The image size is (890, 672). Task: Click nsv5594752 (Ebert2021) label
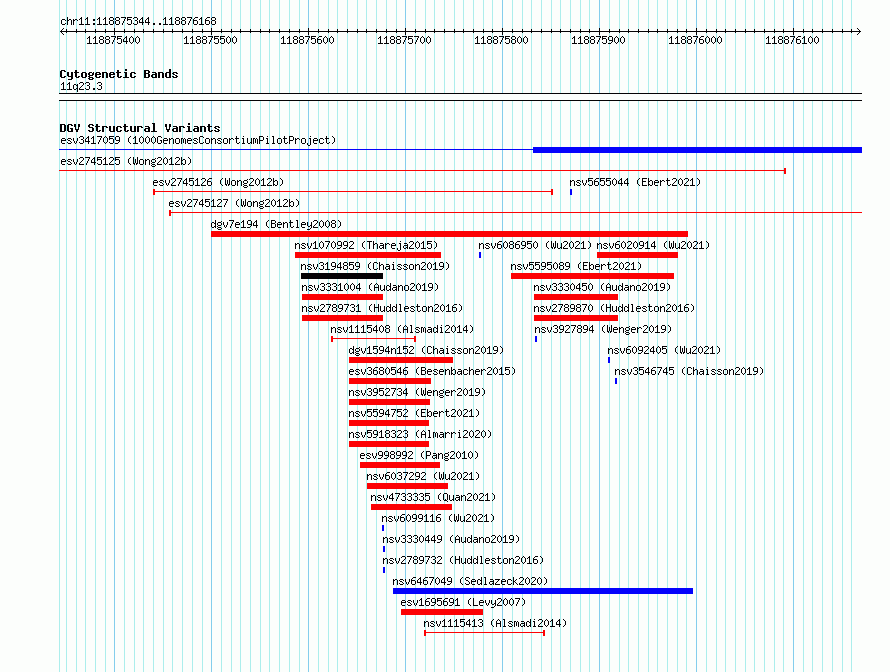click(414, 413)
